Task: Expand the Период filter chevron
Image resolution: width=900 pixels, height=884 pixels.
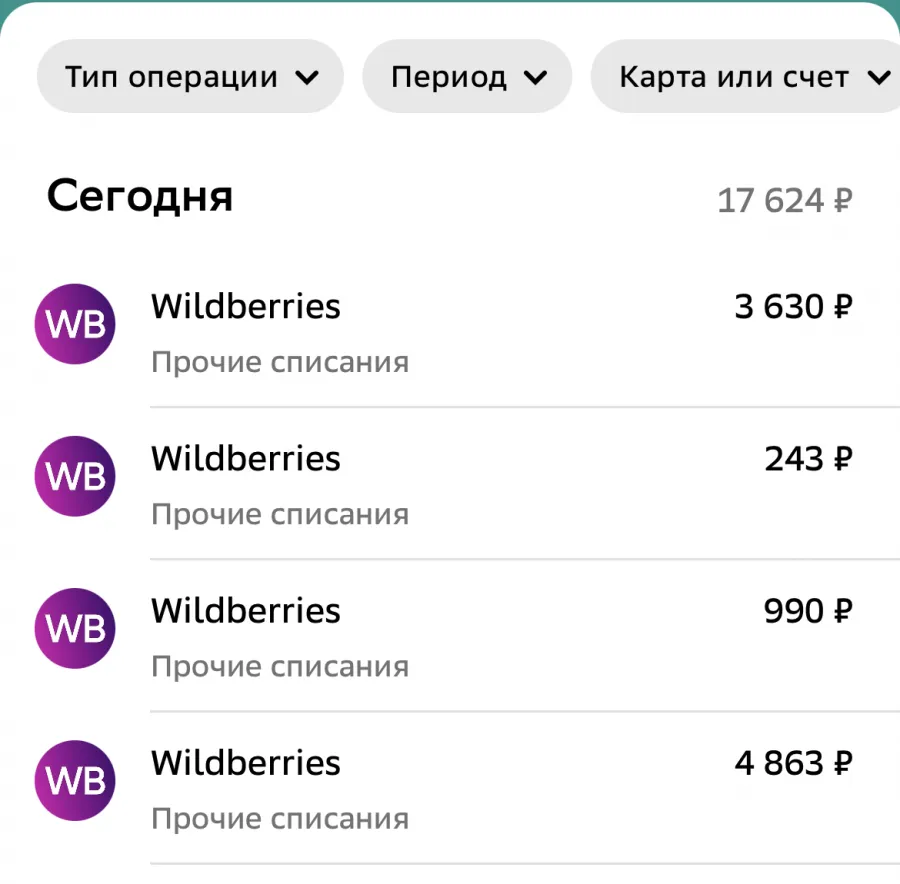Action: click(535, 77)
